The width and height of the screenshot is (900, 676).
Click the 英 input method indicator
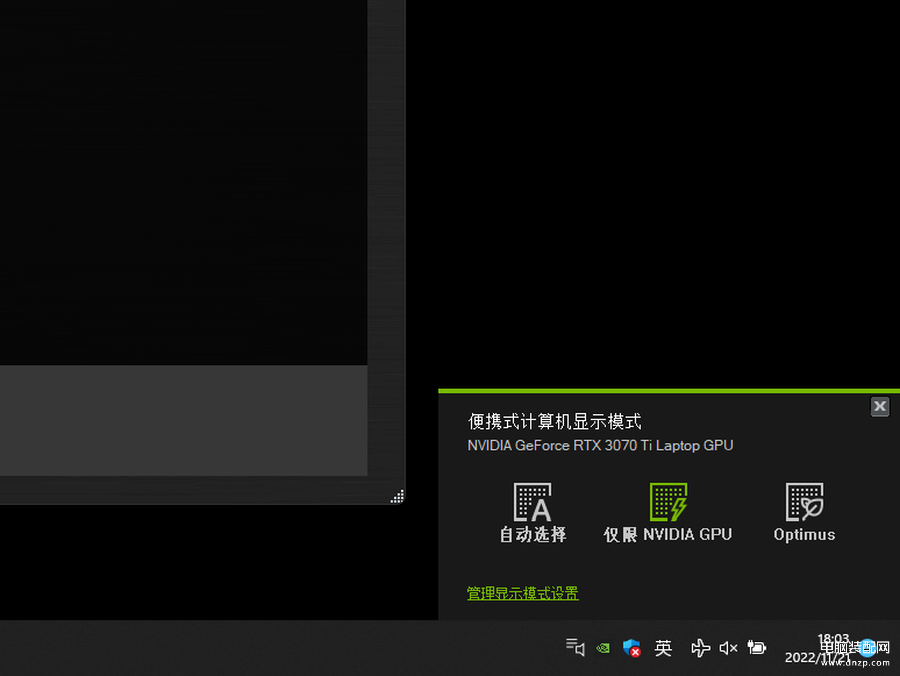(663, 648)
